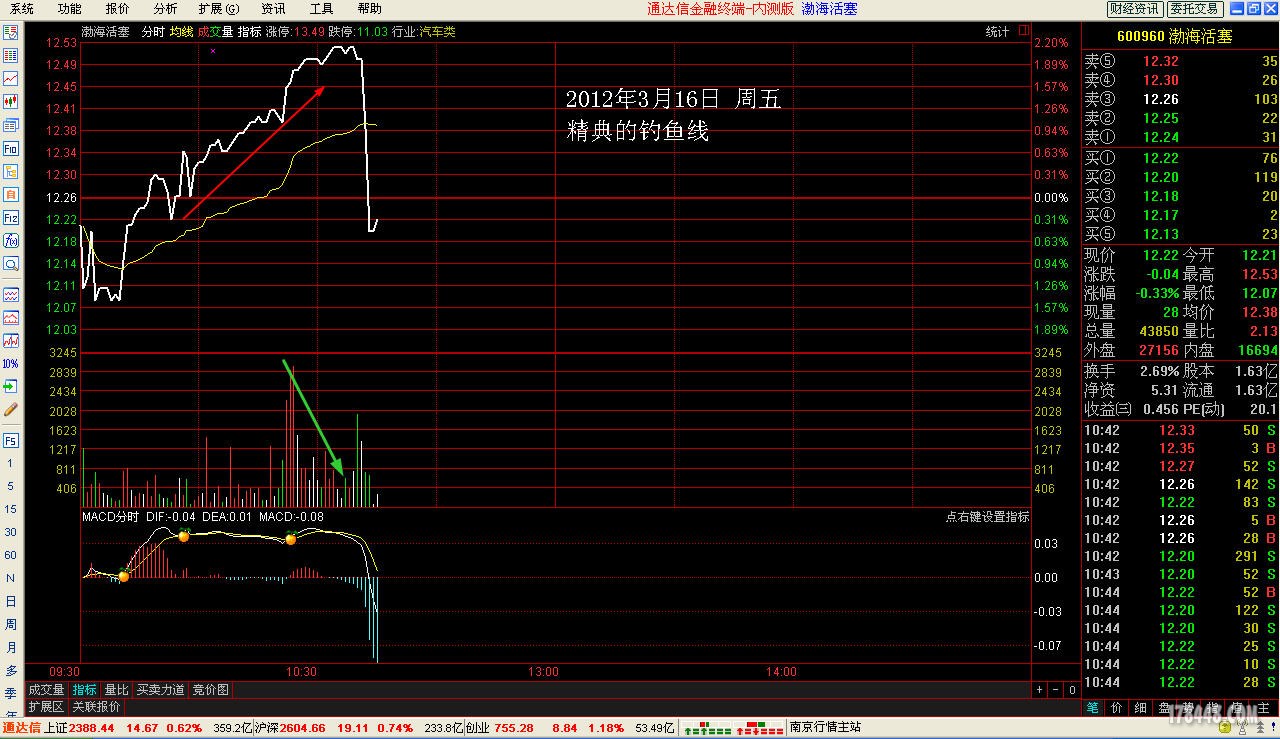Open the 功能 menu

click(x=69, y=9)
